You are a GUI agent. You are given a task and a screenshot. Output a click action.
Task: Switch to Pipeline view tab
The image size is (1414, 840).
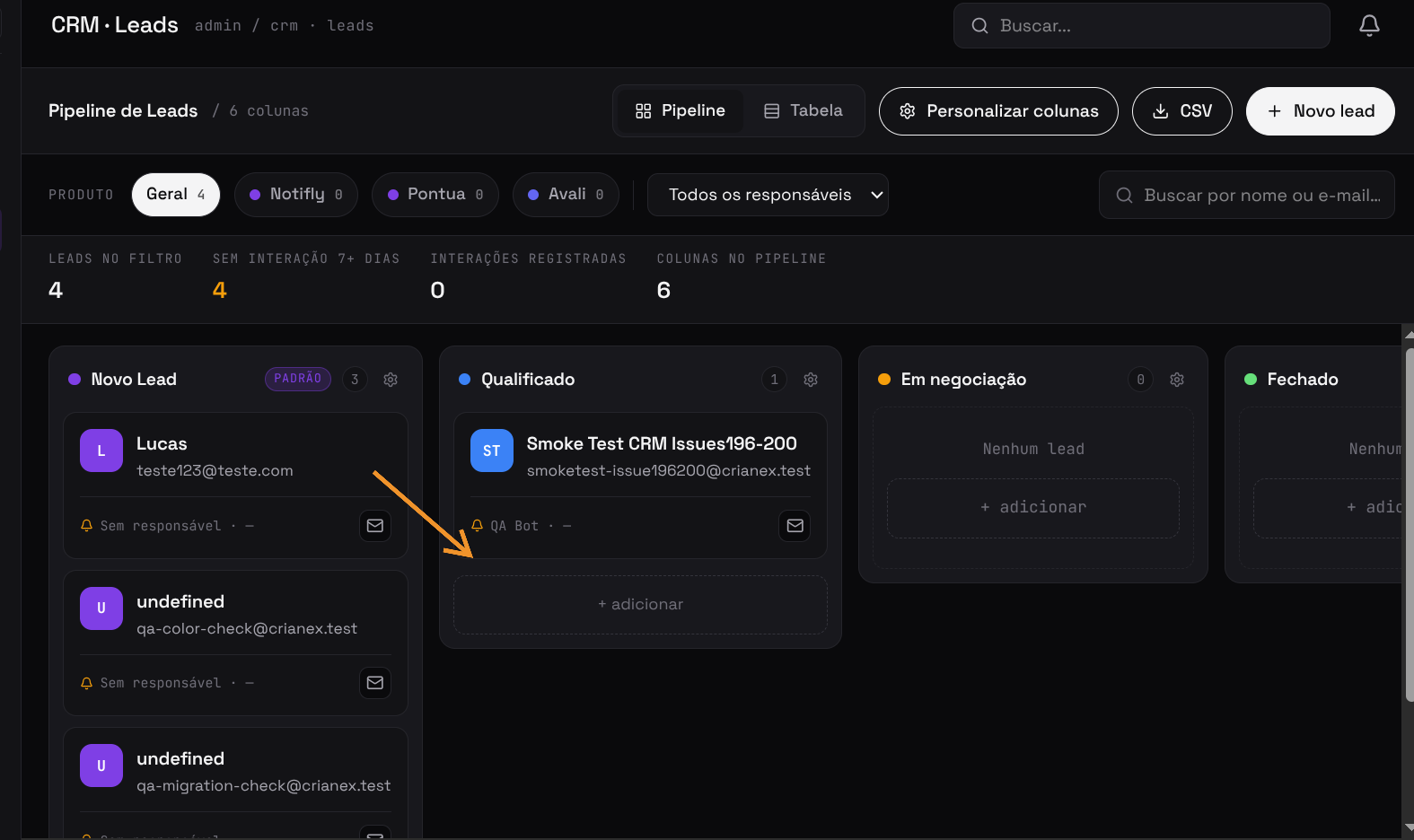click(681, 111)
